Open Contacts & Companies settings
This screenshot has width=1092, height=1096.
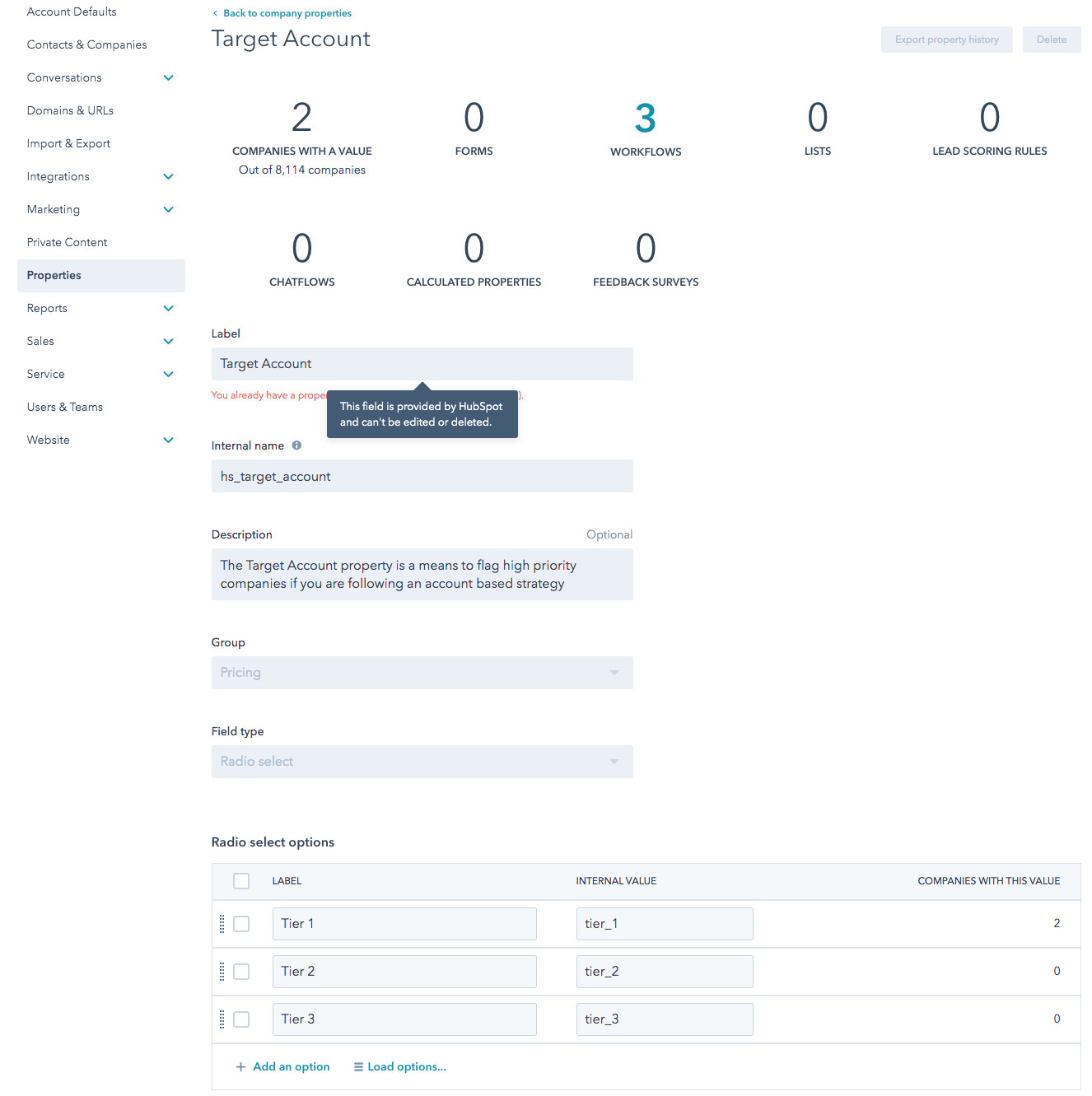(x=86, y=45)
